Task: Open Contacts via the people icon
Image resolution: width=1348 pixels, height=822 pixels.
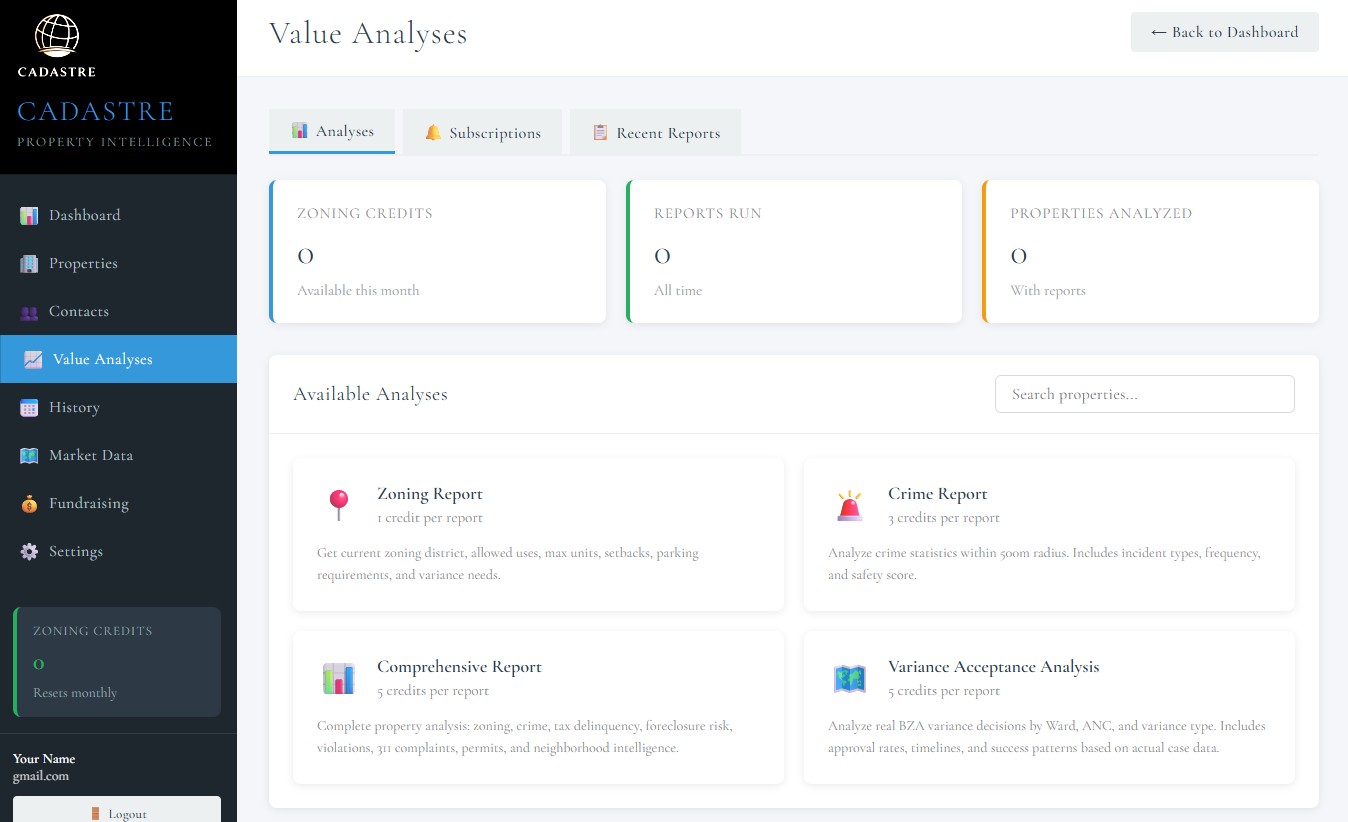Action: point(30,311)
